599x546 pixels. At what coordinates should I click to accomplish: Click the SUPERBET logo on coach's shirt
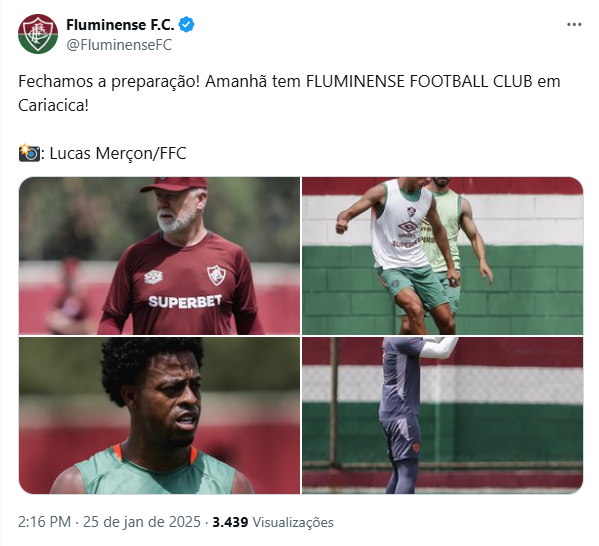click(x=185, y=301)
